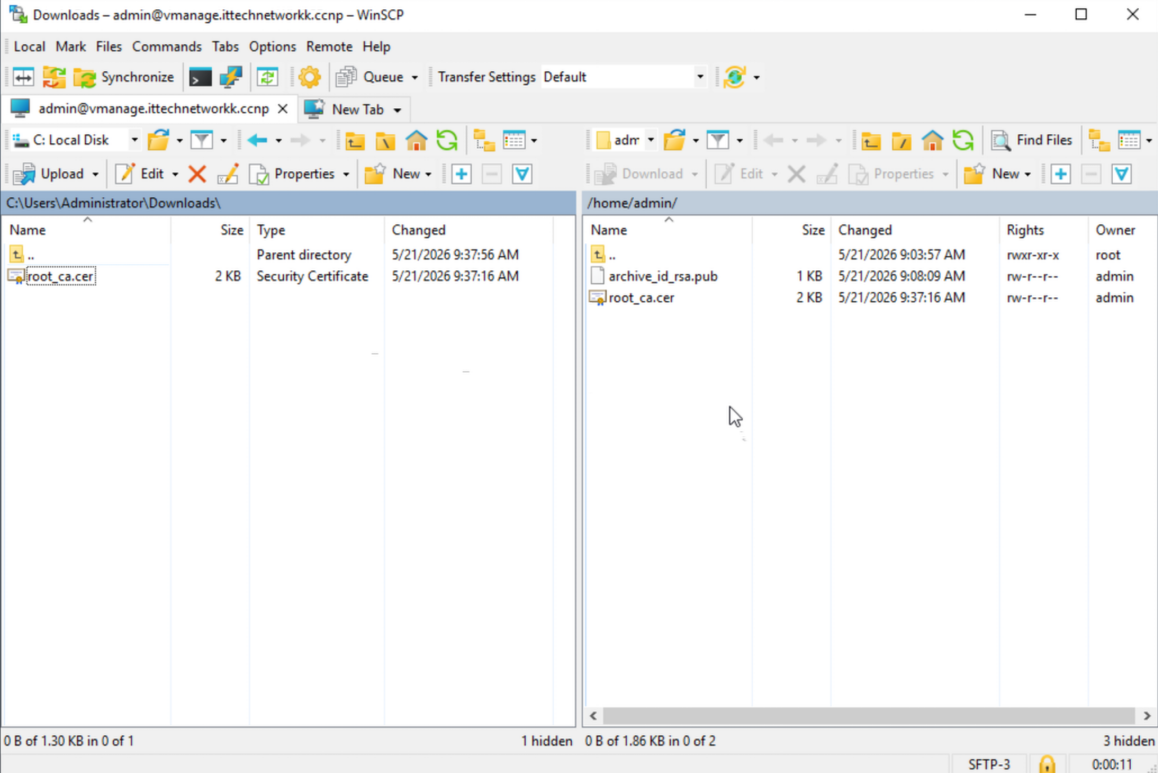This screenshot has height=773, width=1158.
Task: Expand the New Tab dropdown arrow
Action: 397,110
